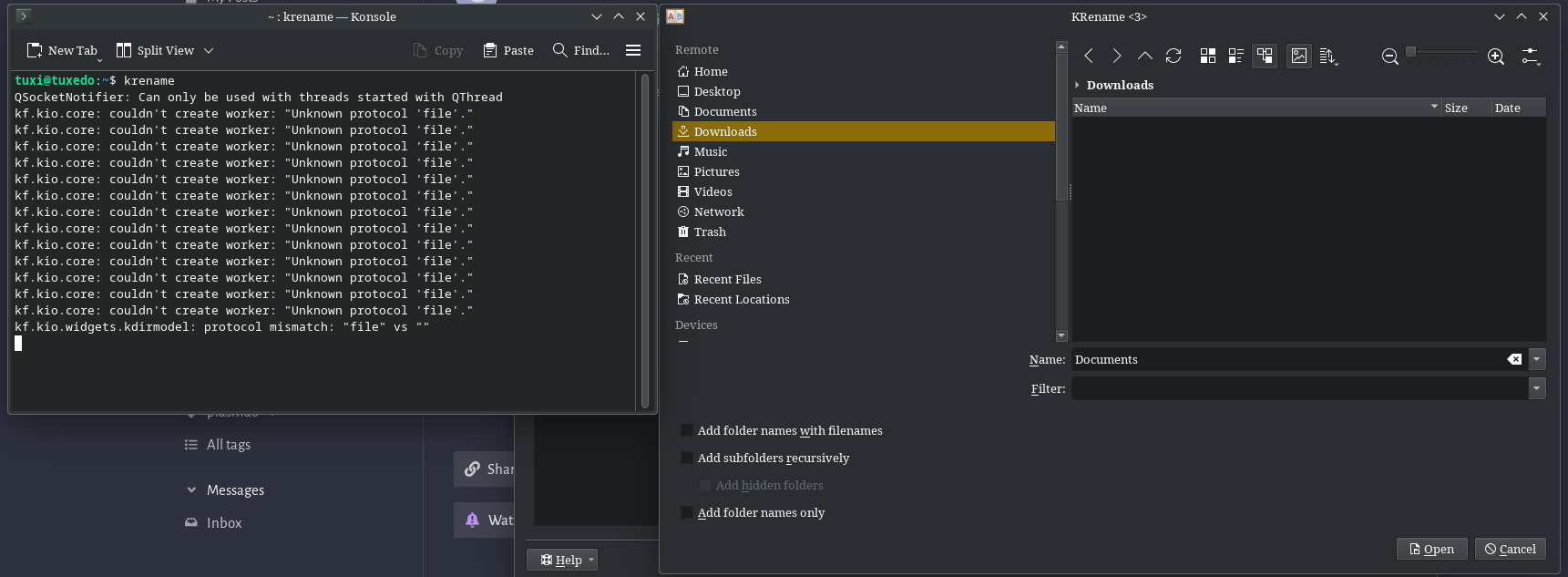The image size is (1568, 577).
Task: Open the sorting options dropdown
Action: (x=1328, y=57)
